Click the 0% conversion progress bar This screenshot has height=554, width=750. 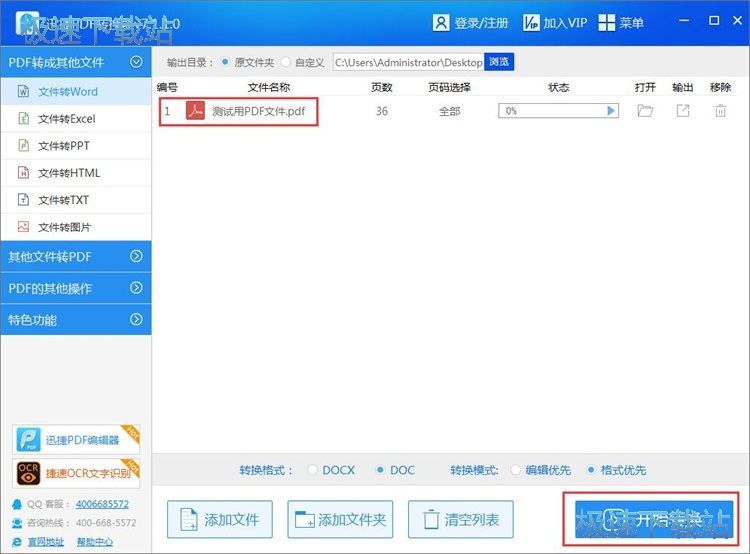pyautogui.click(x=558, y=111)
